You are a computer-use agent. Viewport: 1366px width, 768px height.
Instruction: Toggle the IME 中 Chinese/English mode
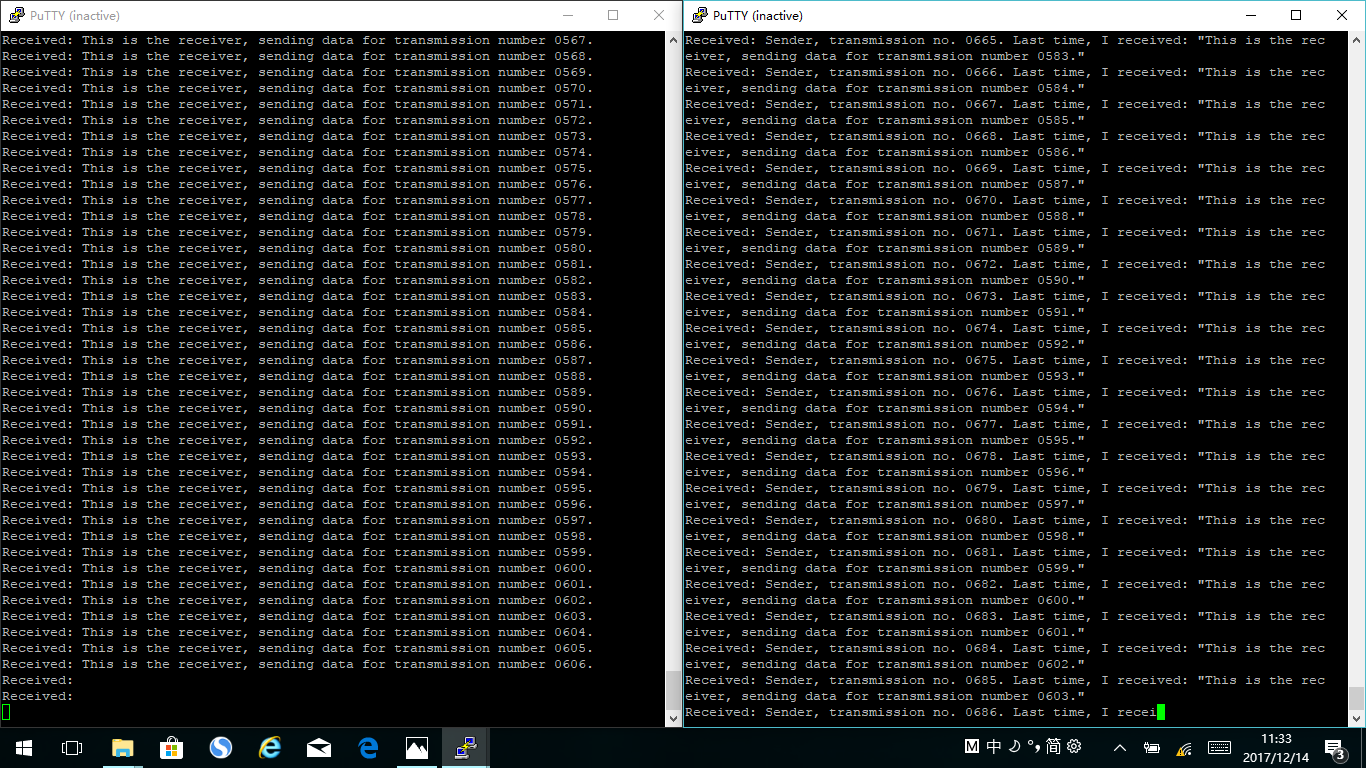point(994,746)
